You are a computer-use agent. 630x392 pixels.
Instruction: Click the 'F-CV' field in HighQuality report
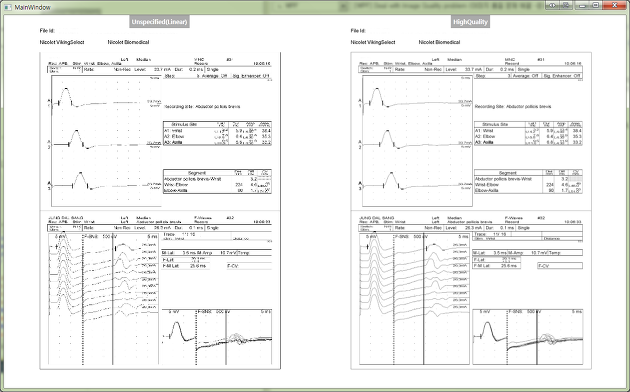click(x=560, y=266)
